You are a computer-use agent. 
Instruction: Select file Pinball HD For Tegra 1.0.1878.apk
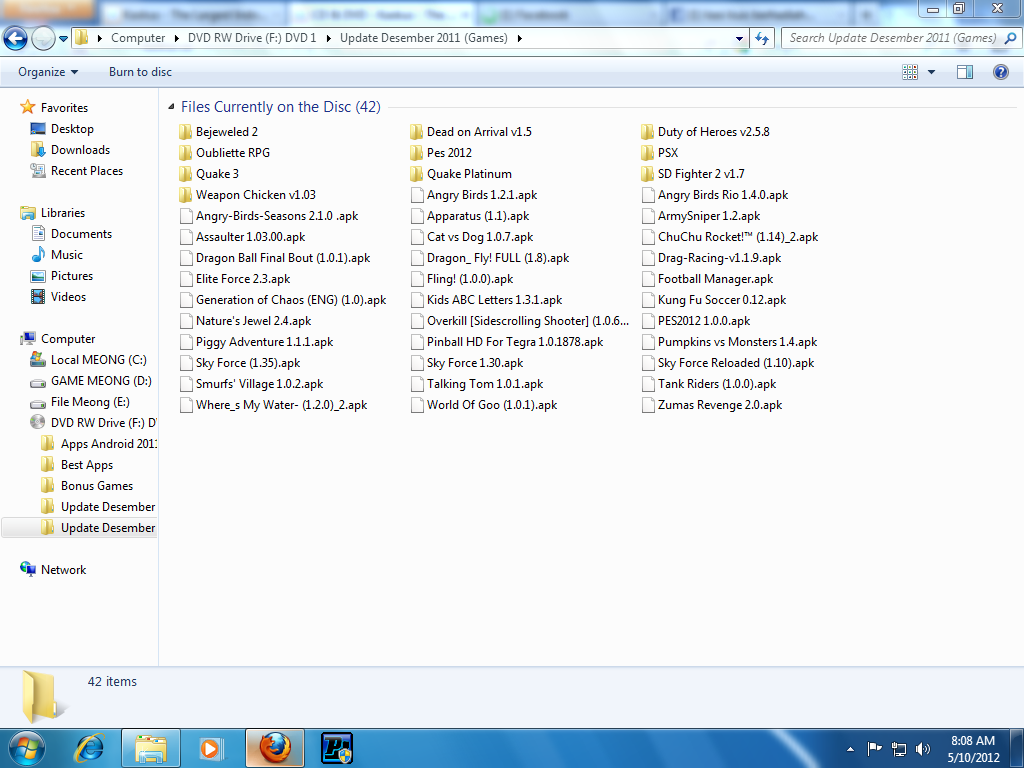(x=515, y=342)
